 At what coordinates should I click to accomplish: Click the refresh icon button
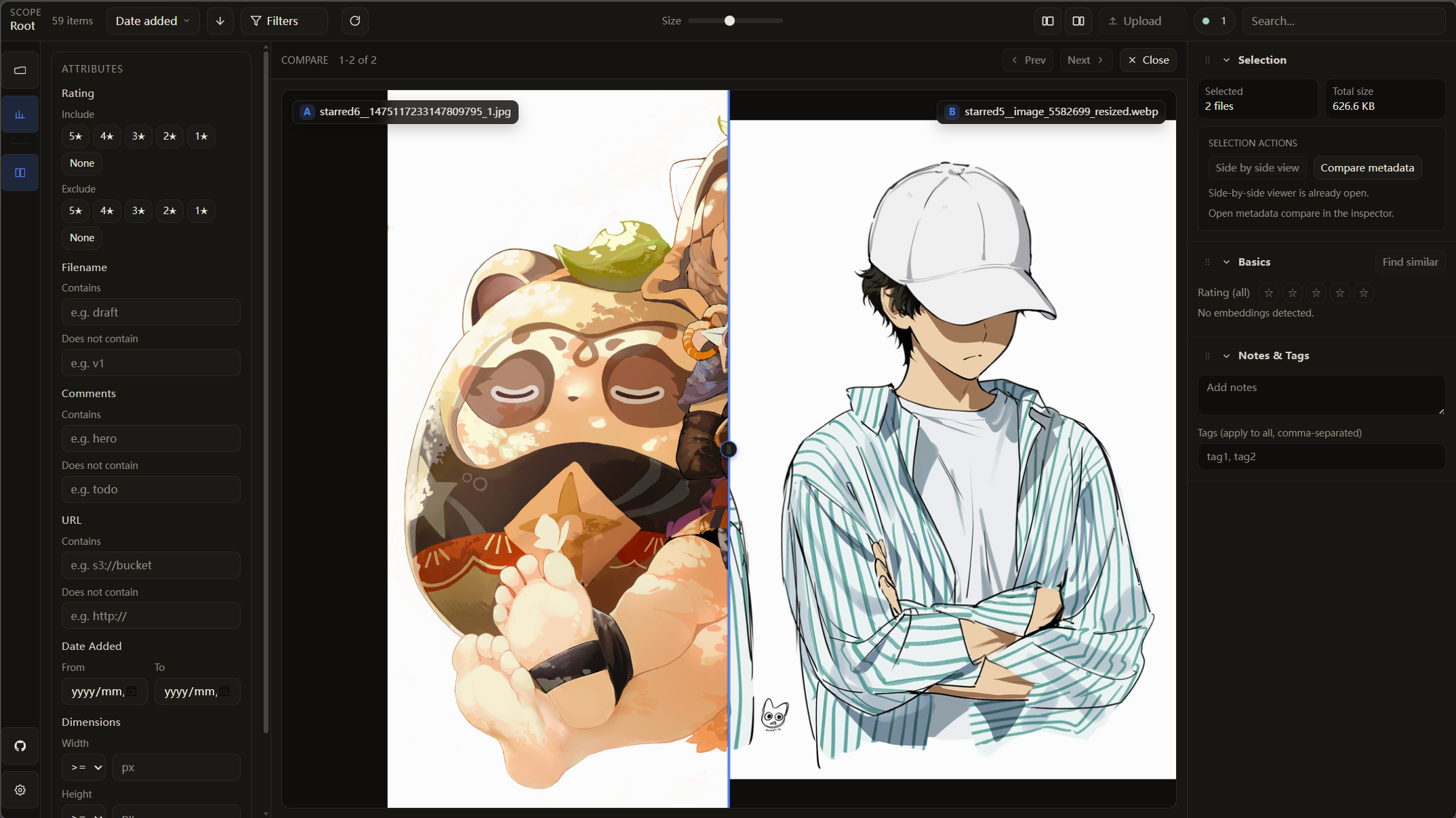tap(355, 21)
